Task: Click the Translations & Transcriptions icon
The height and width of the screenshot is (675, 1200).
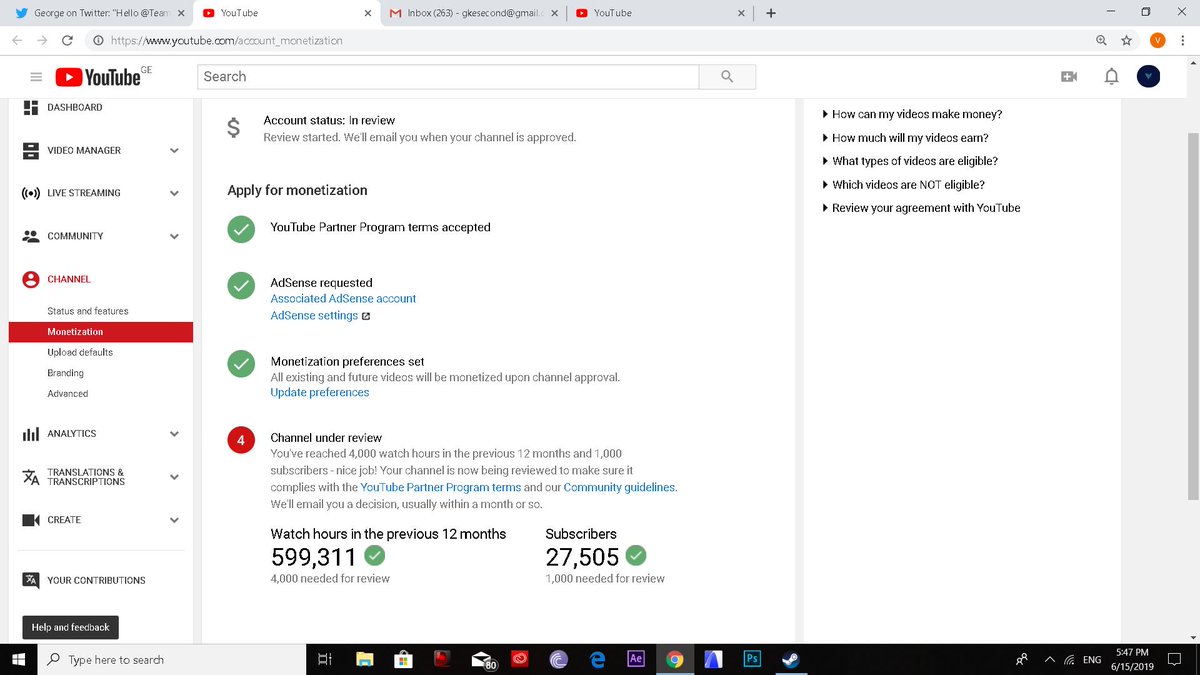Action: pyautogui.click(x=30, y=477)
